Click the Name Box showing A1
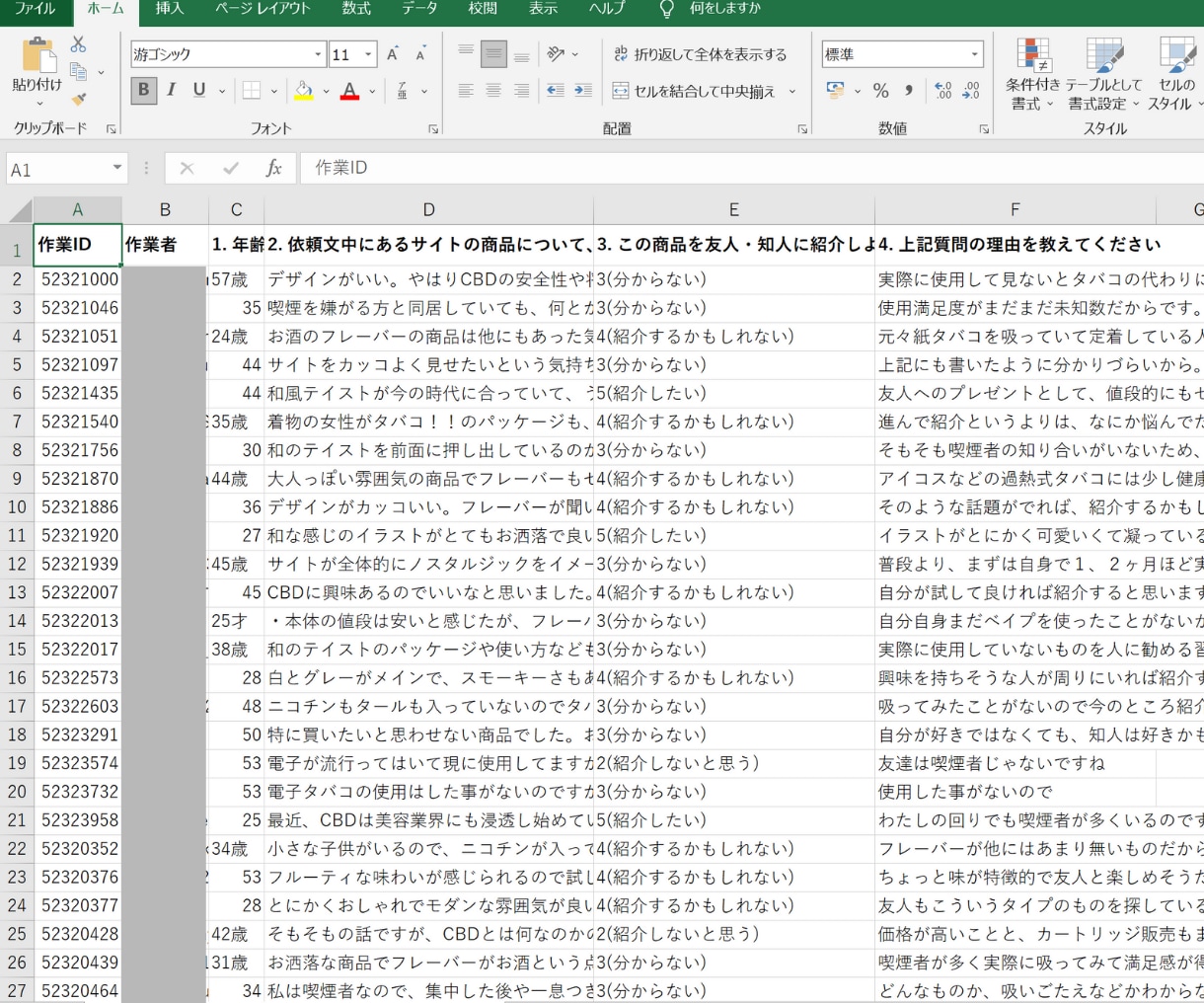 point(57,169)
